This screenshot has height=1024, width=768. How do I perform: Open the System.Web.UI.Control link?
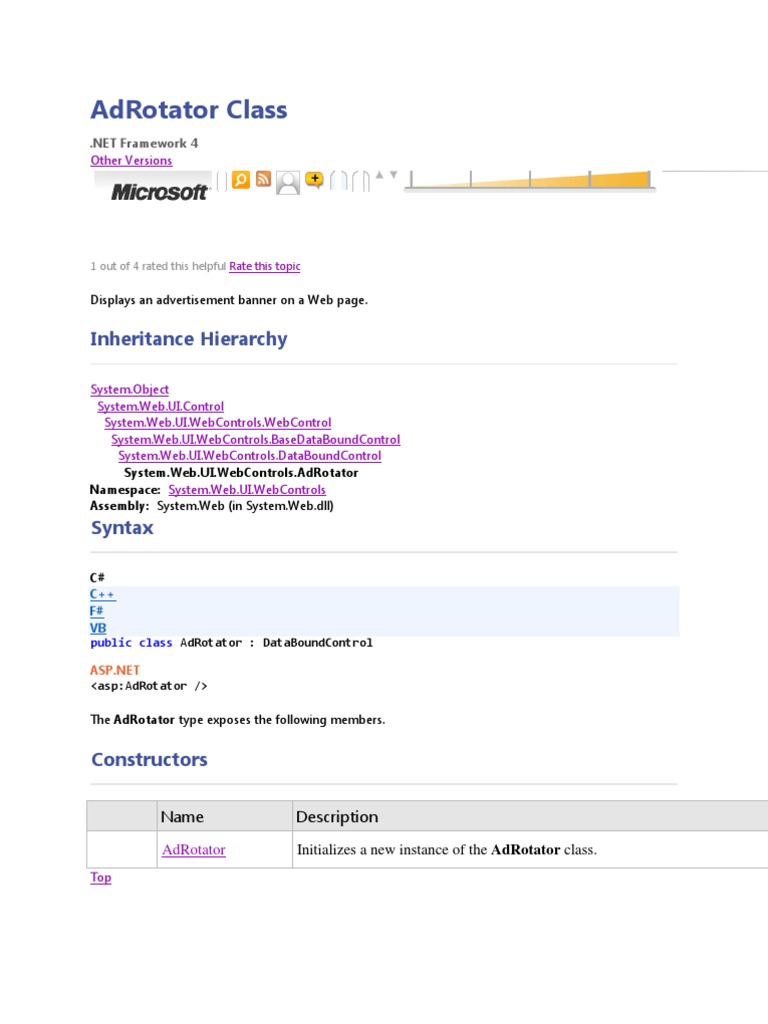click(160, 406)
